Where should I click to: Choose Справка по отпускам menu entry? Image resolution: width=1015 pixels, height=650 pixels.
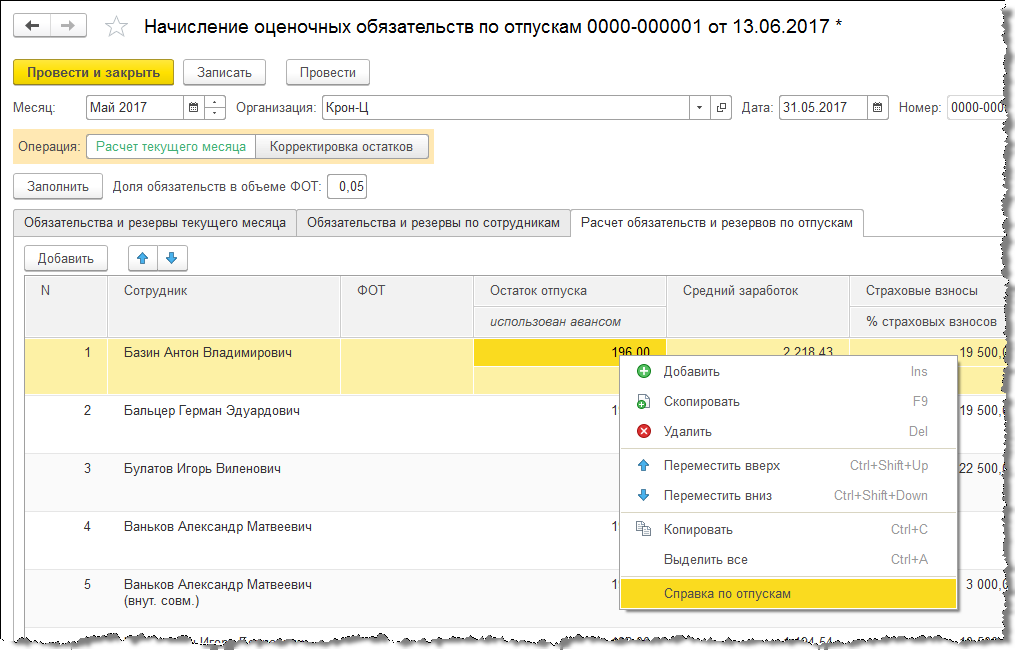[x=788, y=594]
